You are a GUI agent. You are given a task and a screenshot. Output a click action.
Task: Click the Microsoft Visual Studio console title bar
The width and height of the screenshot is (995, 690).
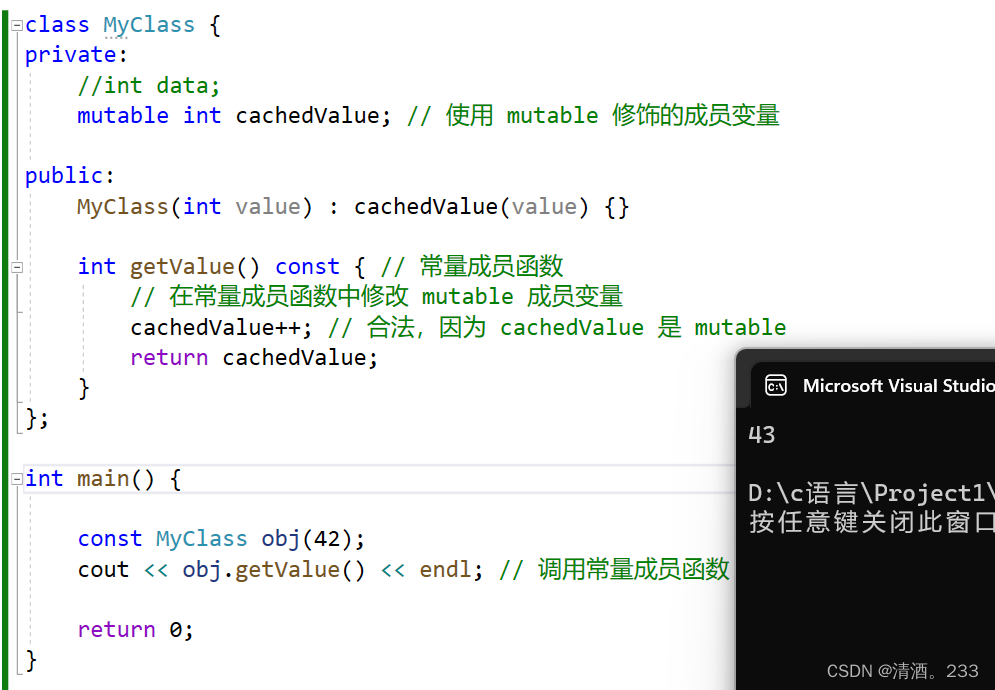click(x=890, y=385)
